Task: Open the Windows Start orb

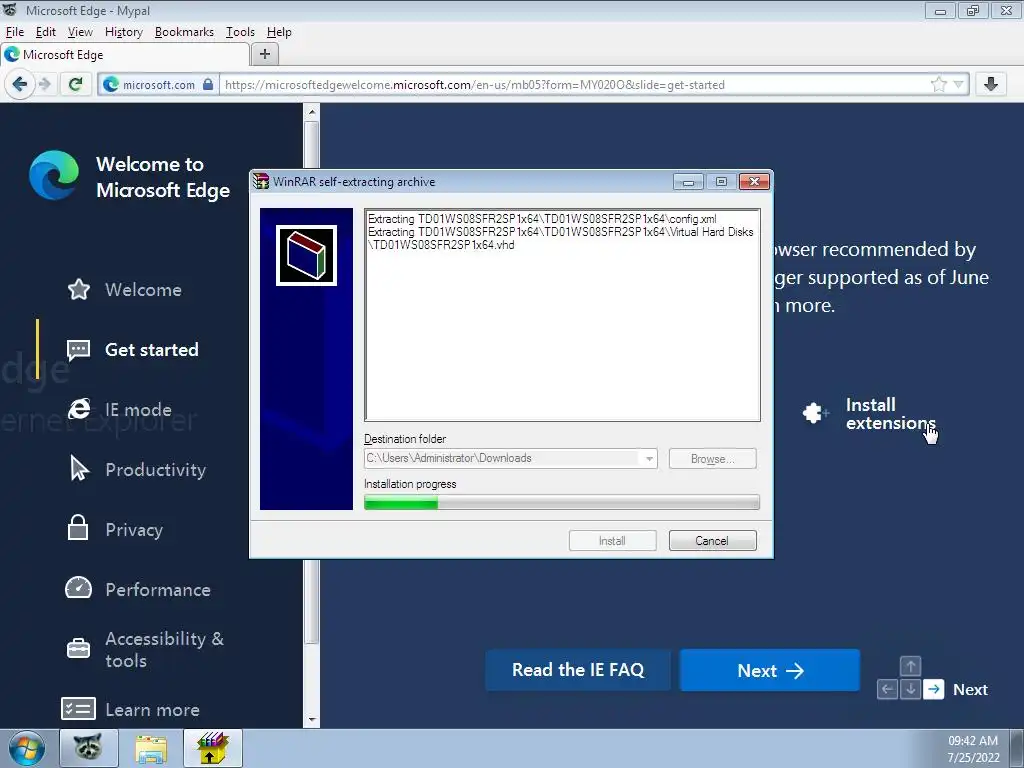Action: click(x=27, y=748)
